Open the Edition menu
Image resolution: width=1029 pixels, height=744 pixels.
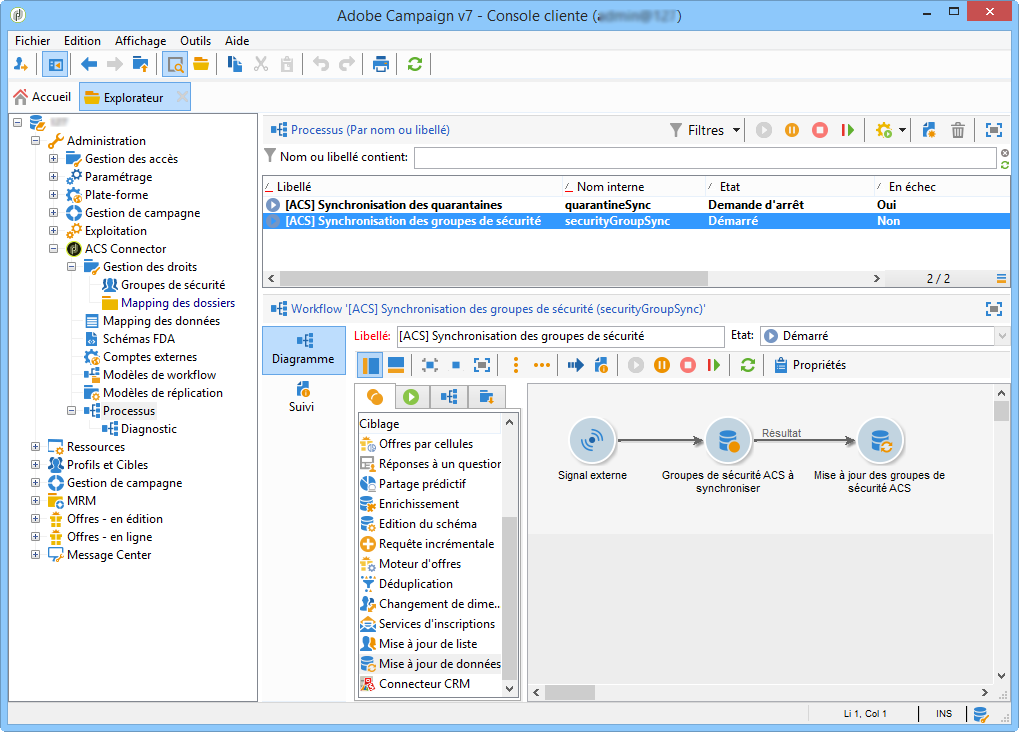[x=82, y=41]
